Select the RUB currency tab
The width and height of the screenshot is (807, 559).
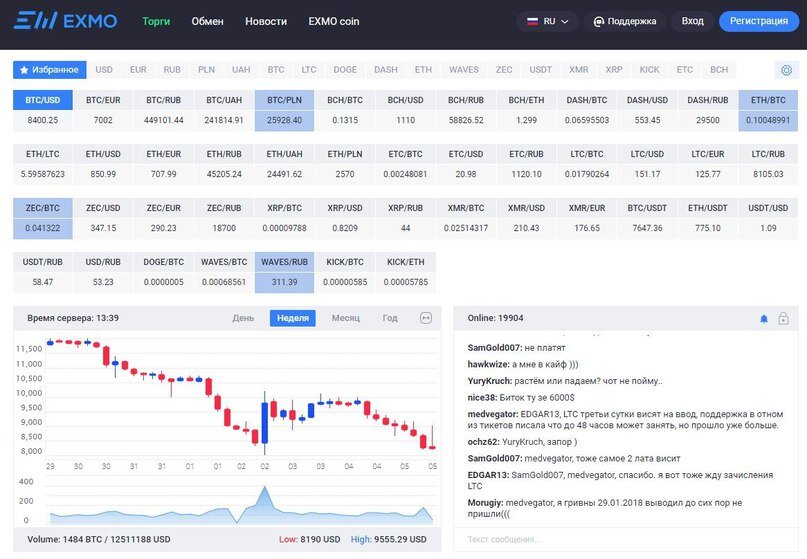pyautogui.click(x=172, y=70)
